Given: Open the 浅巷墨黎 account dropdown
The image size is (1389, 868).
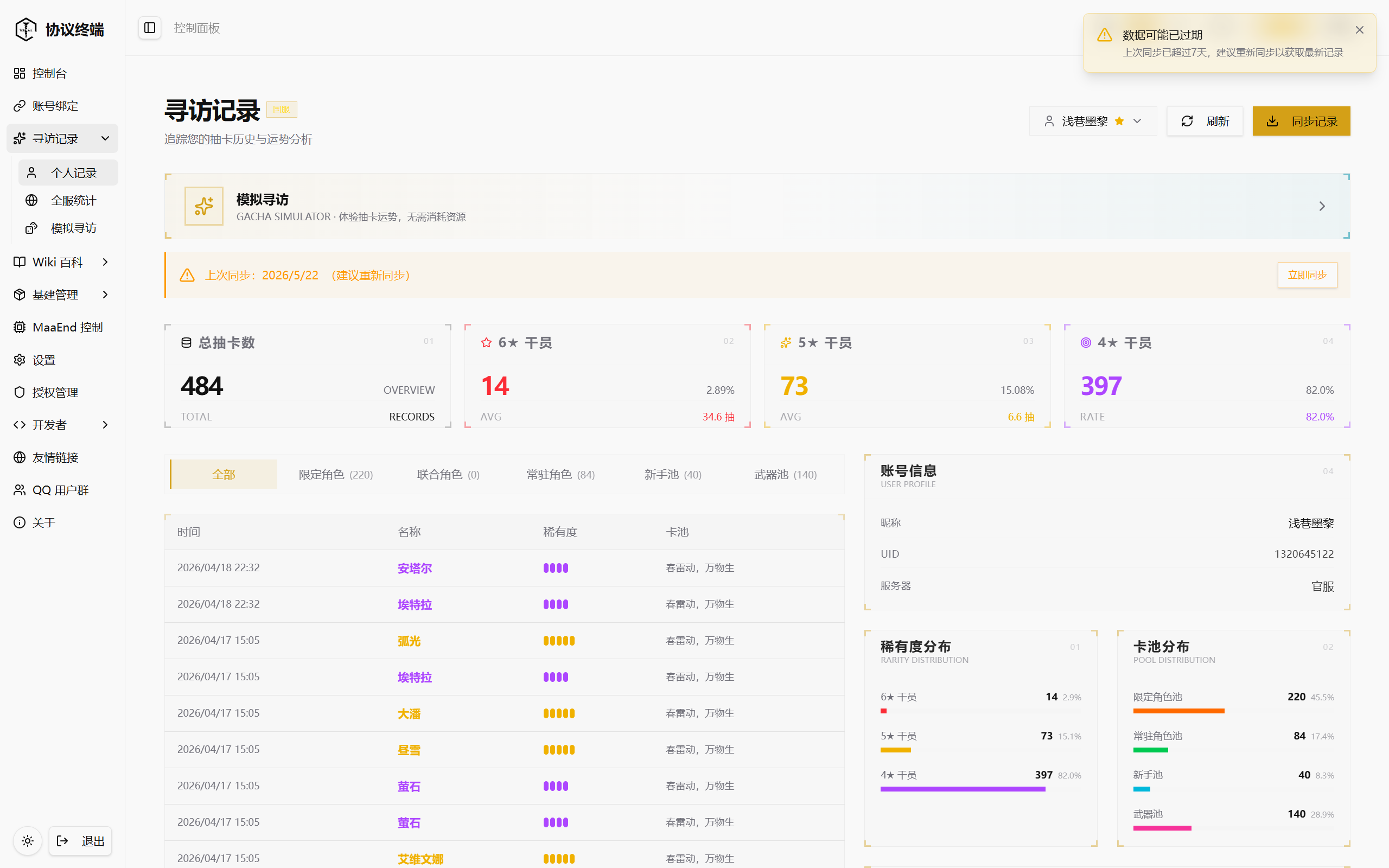Looking at the screenshot, I should coord(1093,121).
